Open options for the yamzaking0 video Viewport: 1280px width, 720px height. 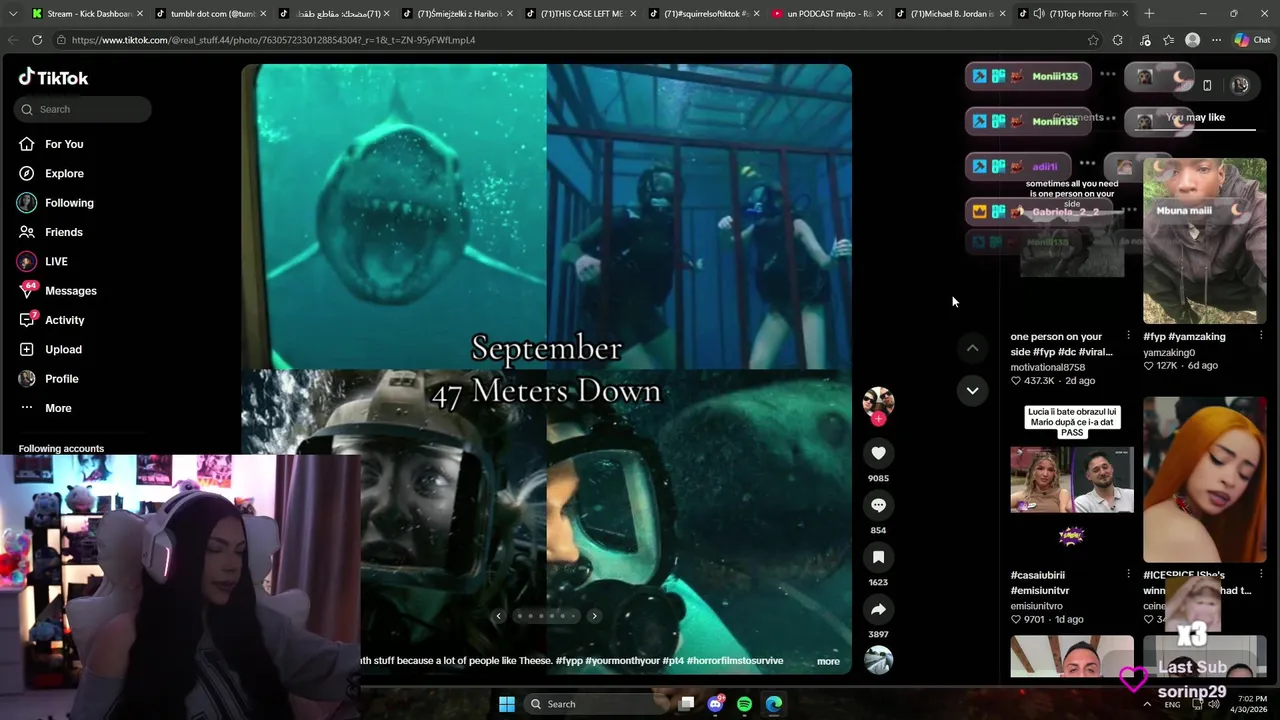click(x=1261, y=336)
